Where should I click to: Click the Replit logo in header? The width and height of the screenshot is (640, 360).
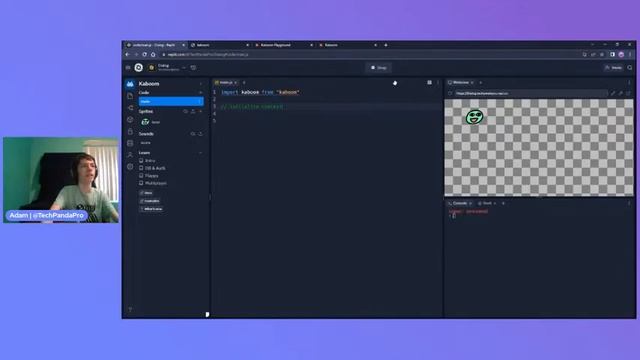tap(139, 68)
